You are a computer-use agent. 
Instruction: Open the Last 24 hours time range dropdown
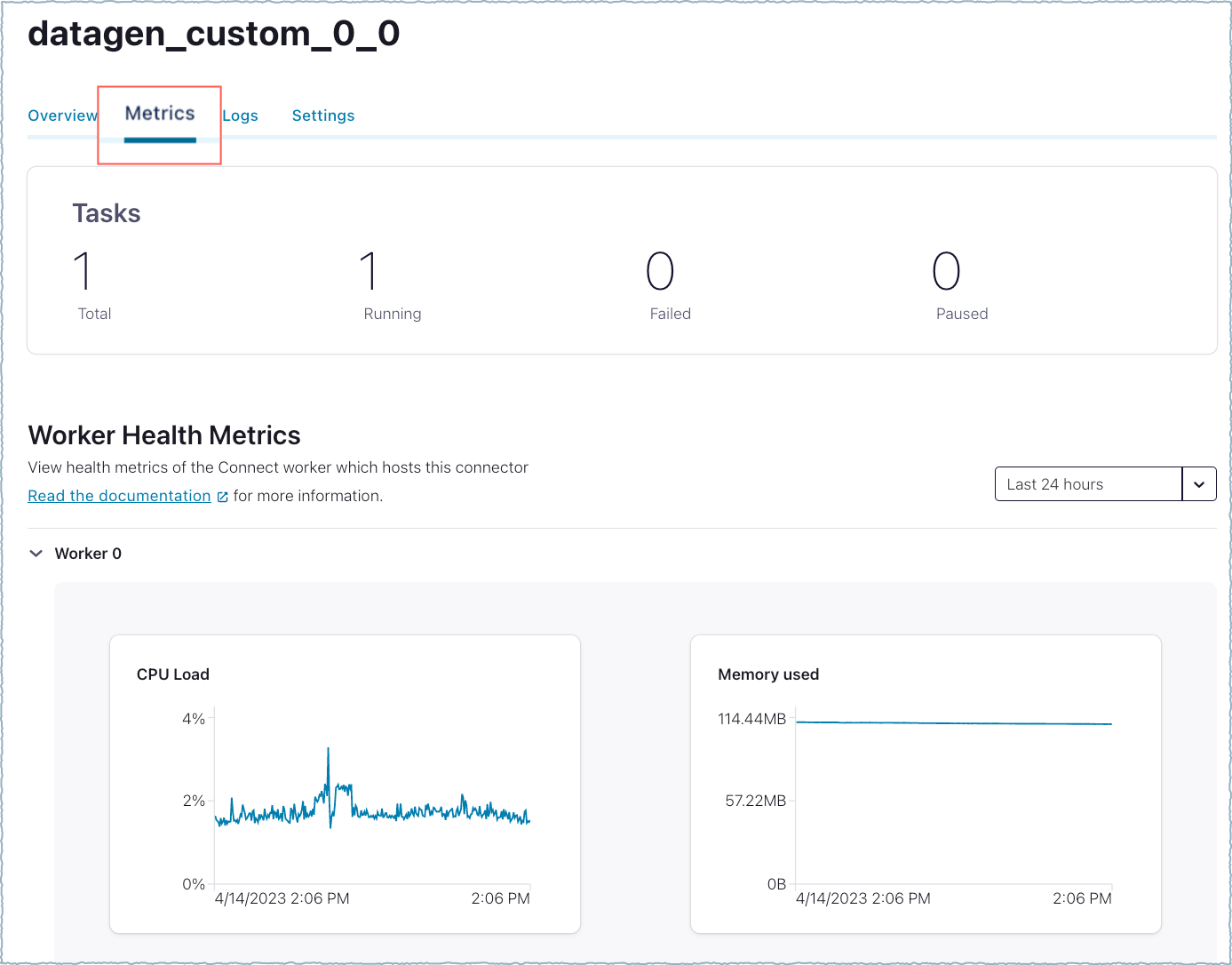point(1088,483)
